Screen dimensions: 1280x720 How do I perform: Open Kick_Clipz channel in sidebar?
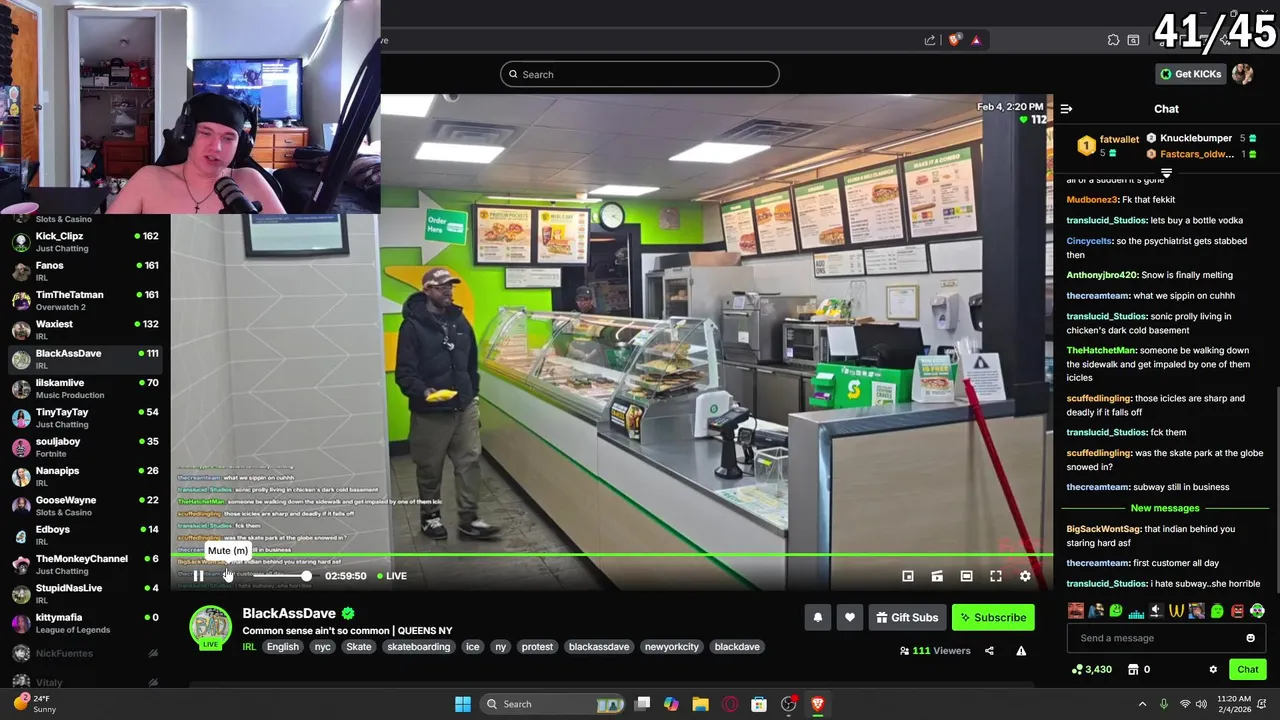(x=85, y=242)
